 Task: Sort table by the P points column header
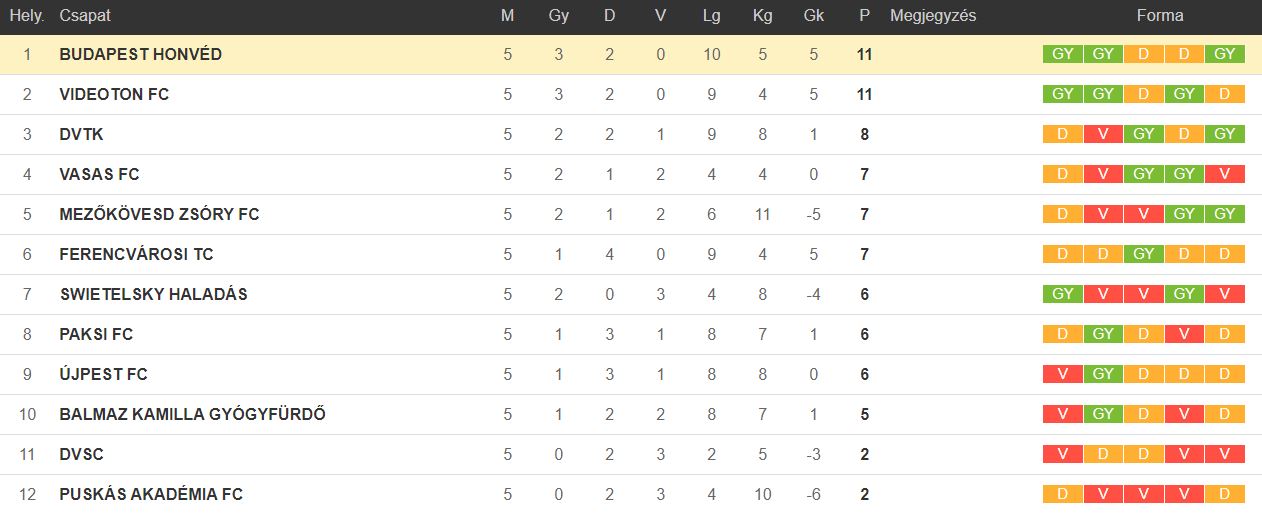coord(864,16)
